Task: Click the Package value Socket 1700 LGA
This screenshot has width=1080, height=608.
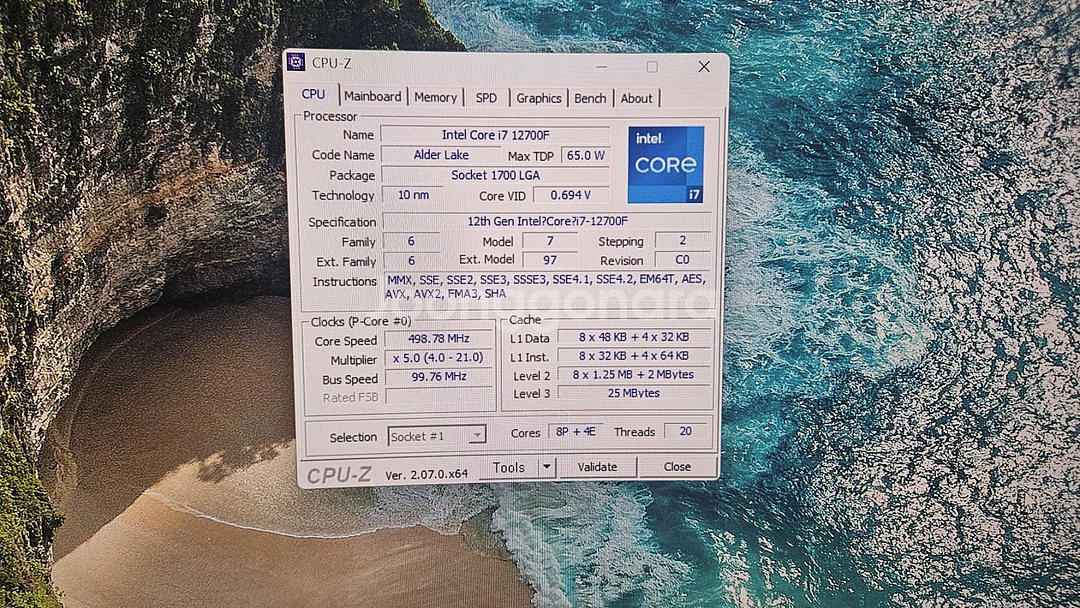Action: click(495, 176)
